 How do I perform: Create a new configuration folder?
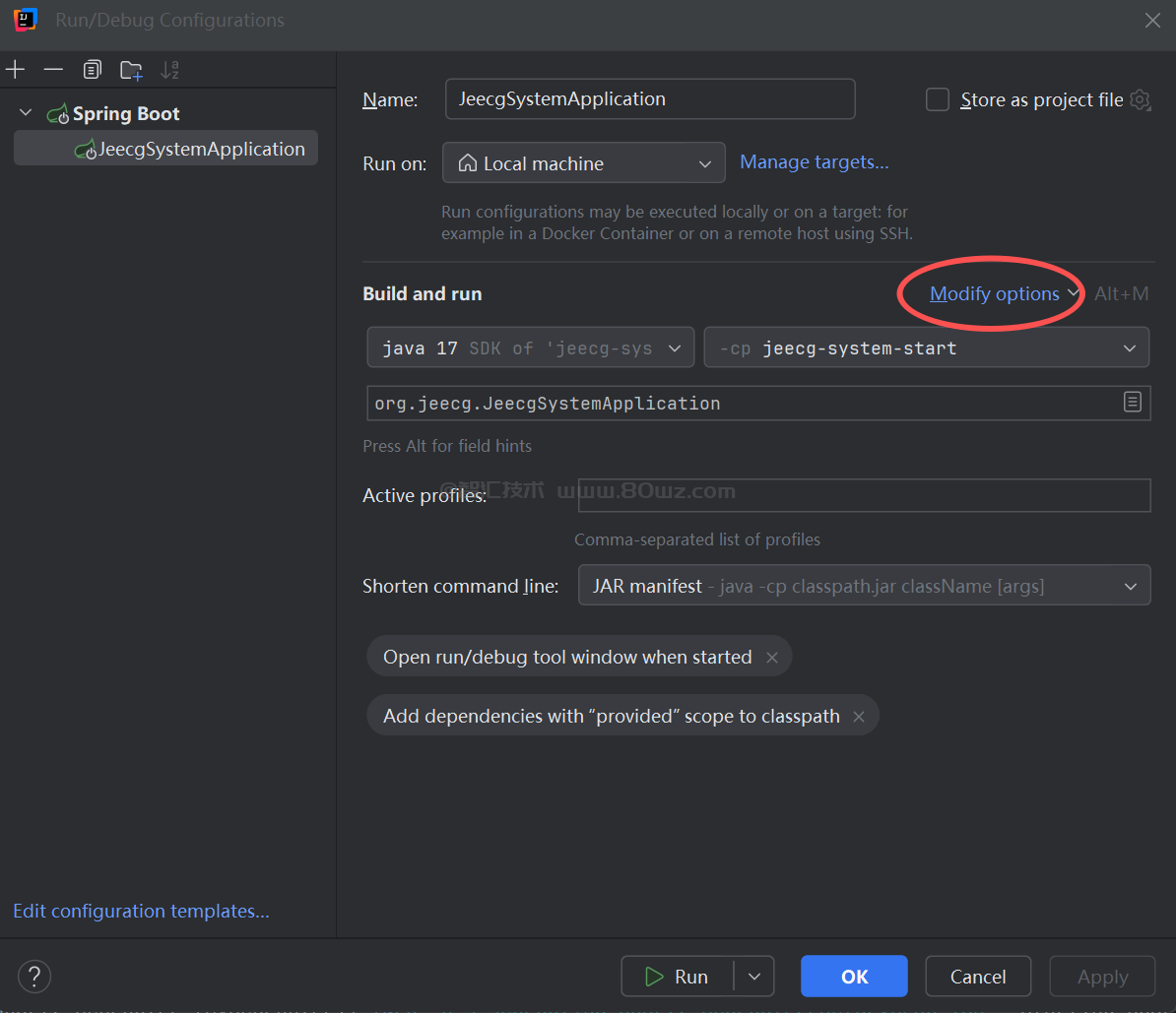pos(131,70)
